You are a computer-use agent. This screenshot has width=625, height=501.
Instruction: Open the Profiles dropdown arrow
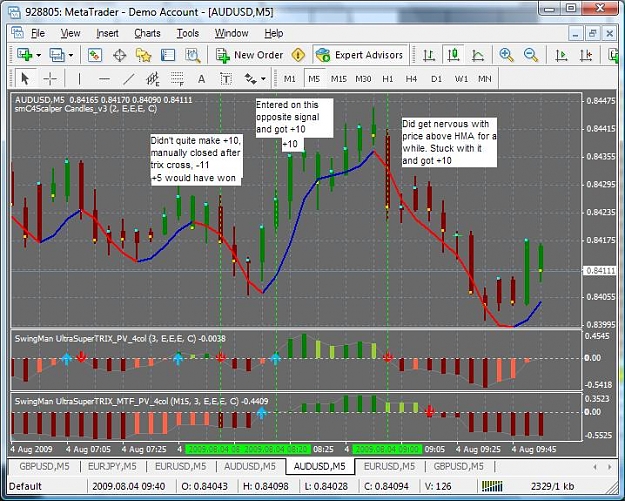click(x=71, y=55)
